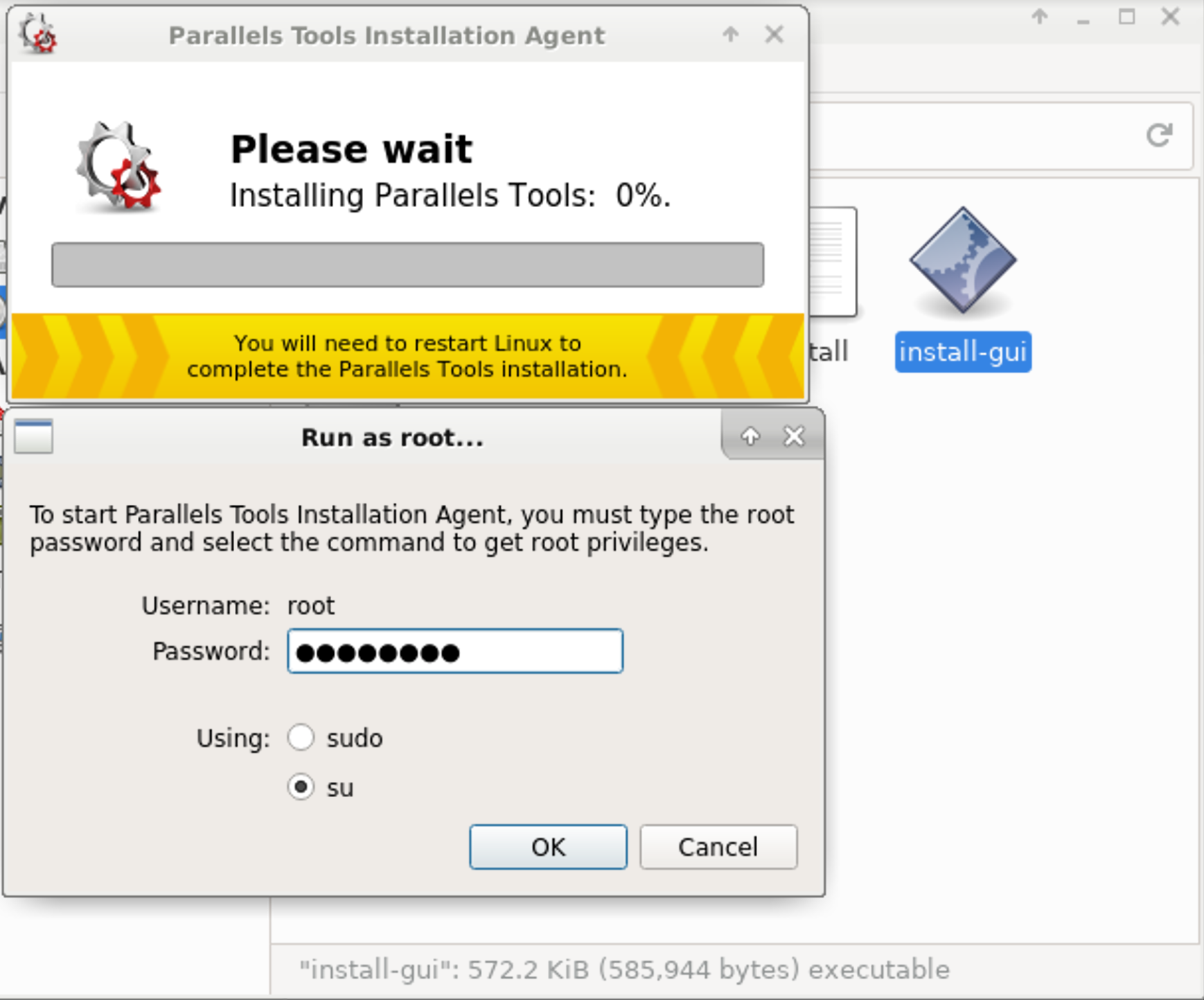Click the install-gui file label
The height and width of the screenshot is (1000, 1204).
coord(963,352)
